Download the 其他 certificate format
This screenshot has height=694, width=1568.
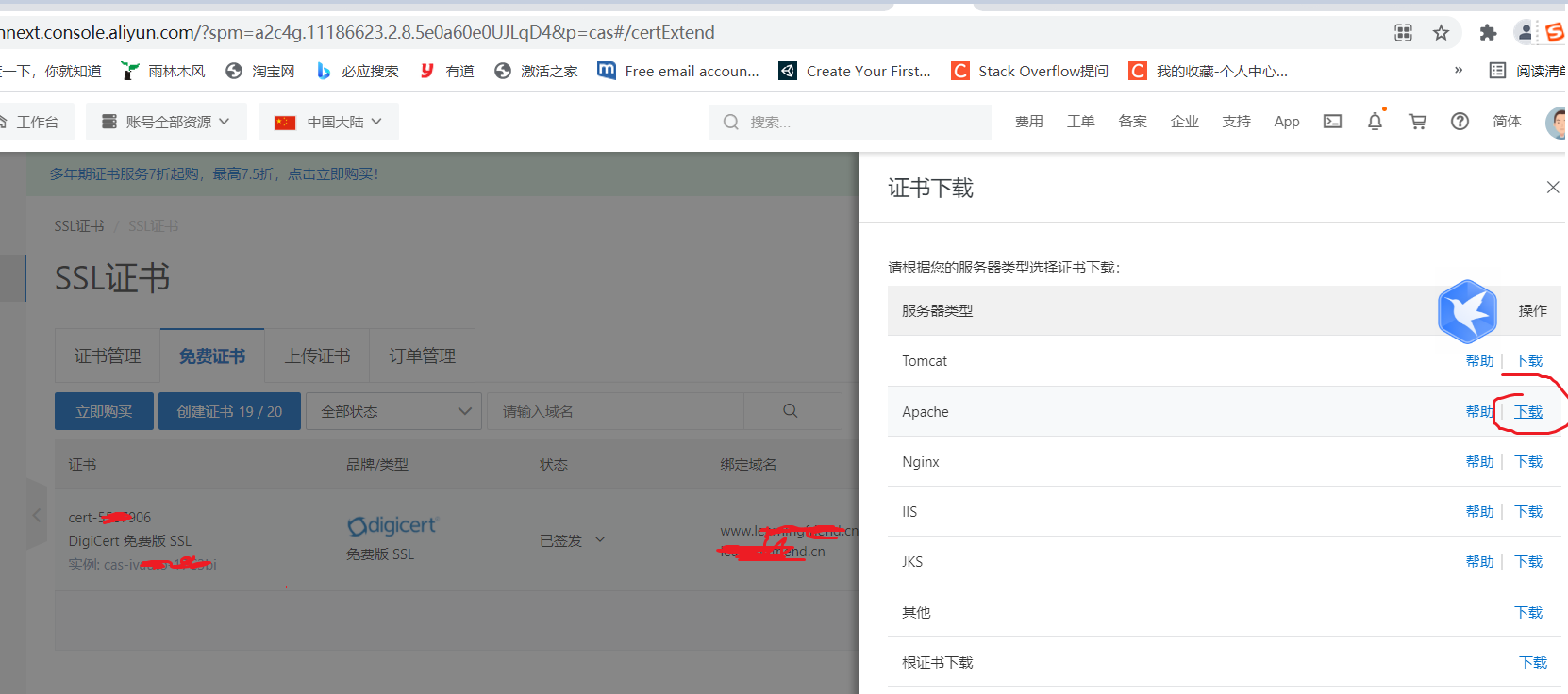[1528, 613]
